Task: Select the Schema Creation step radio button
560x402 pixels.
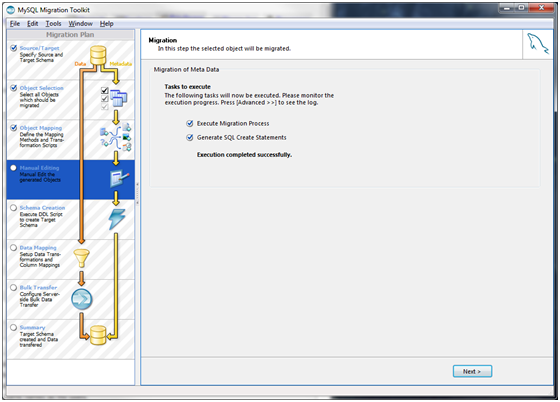Action: pos(14,207)
